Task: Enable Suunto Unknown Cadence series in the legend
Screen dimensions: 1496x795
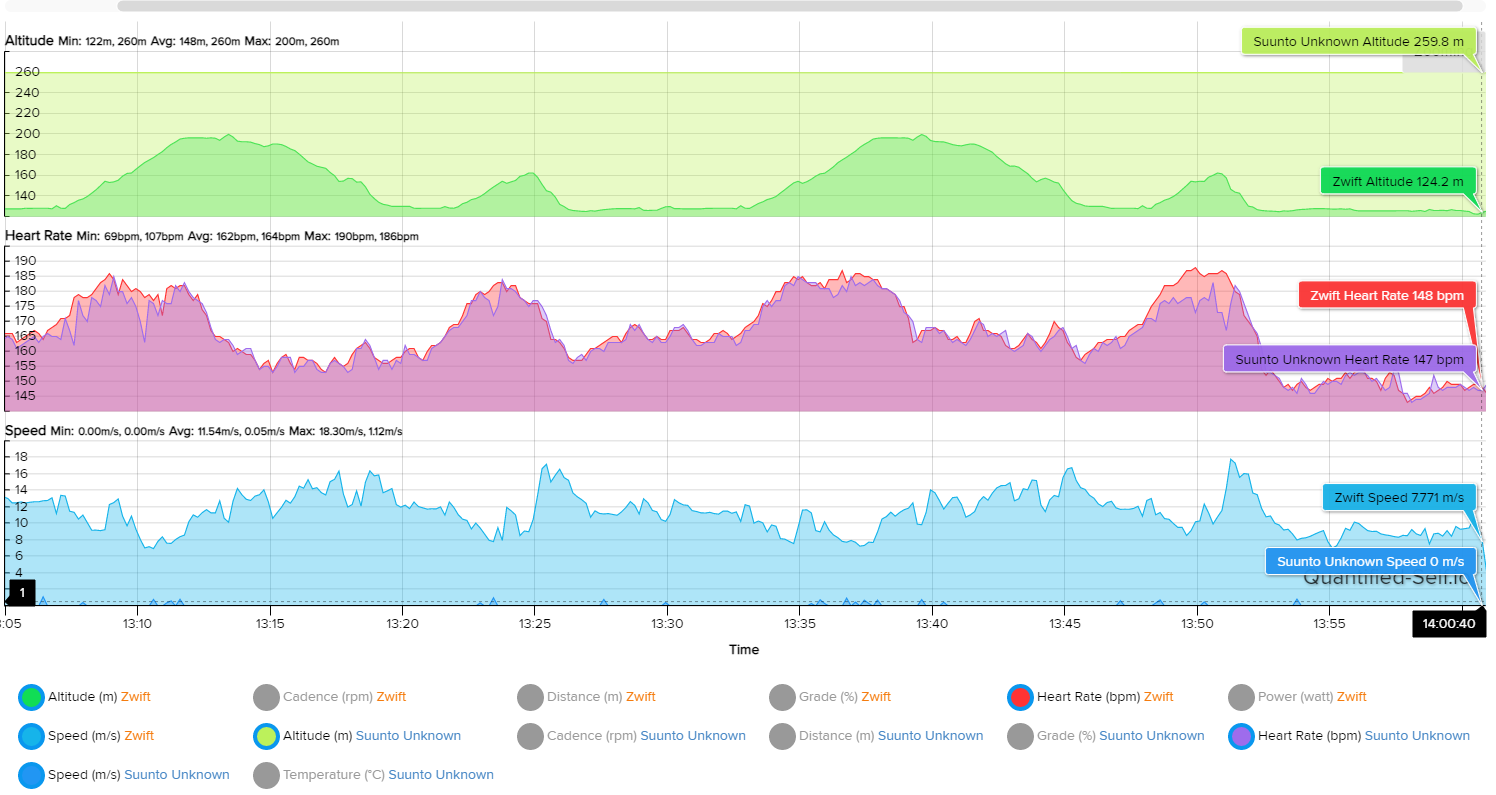Action: pos(632,736)
